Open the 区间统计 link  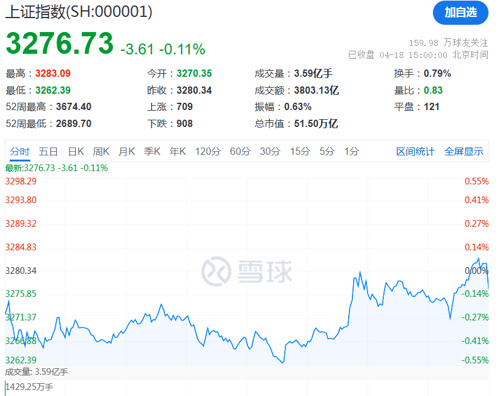(415, 152)
